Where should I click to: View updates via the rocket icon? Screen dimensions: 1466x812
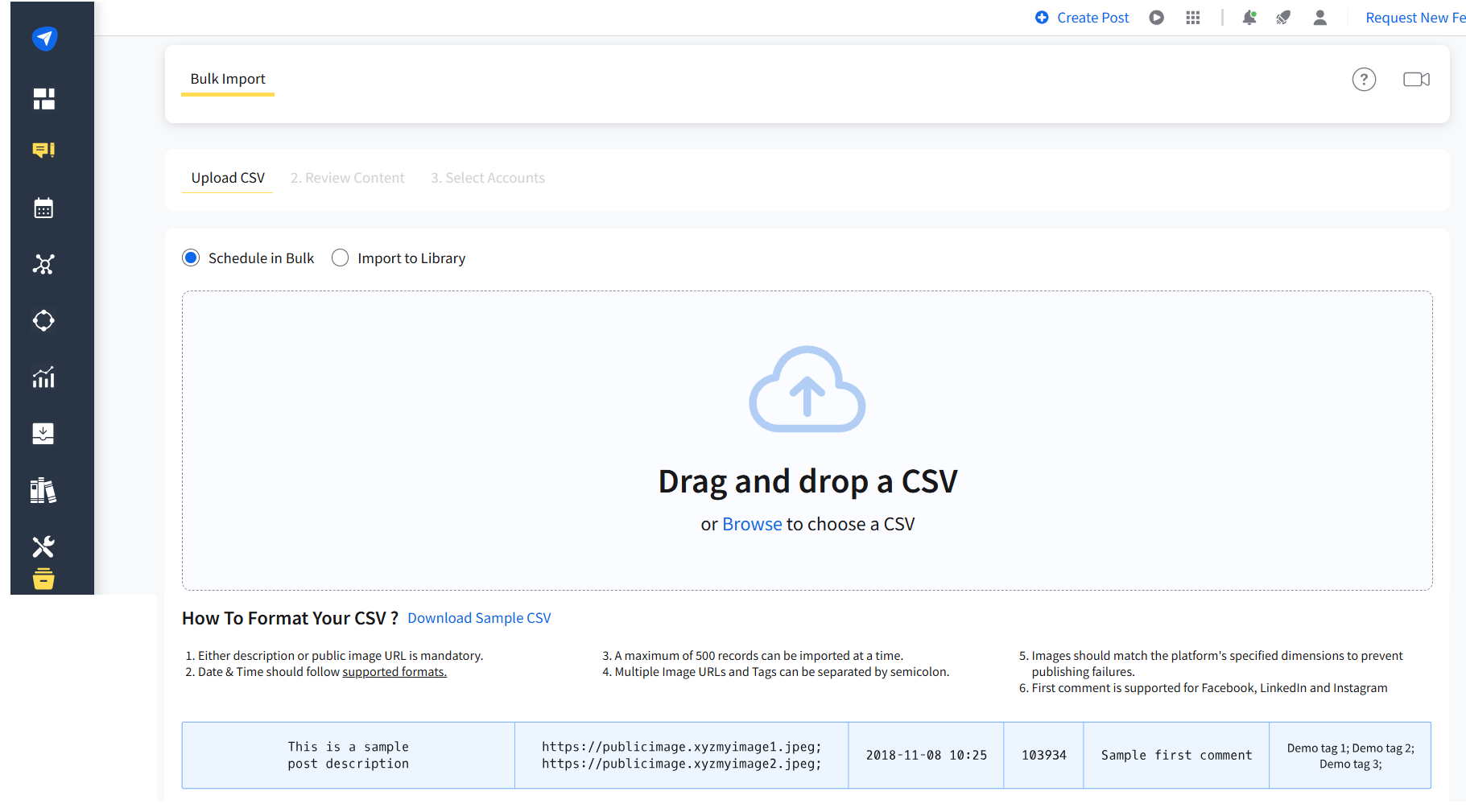pos(1282,17)
